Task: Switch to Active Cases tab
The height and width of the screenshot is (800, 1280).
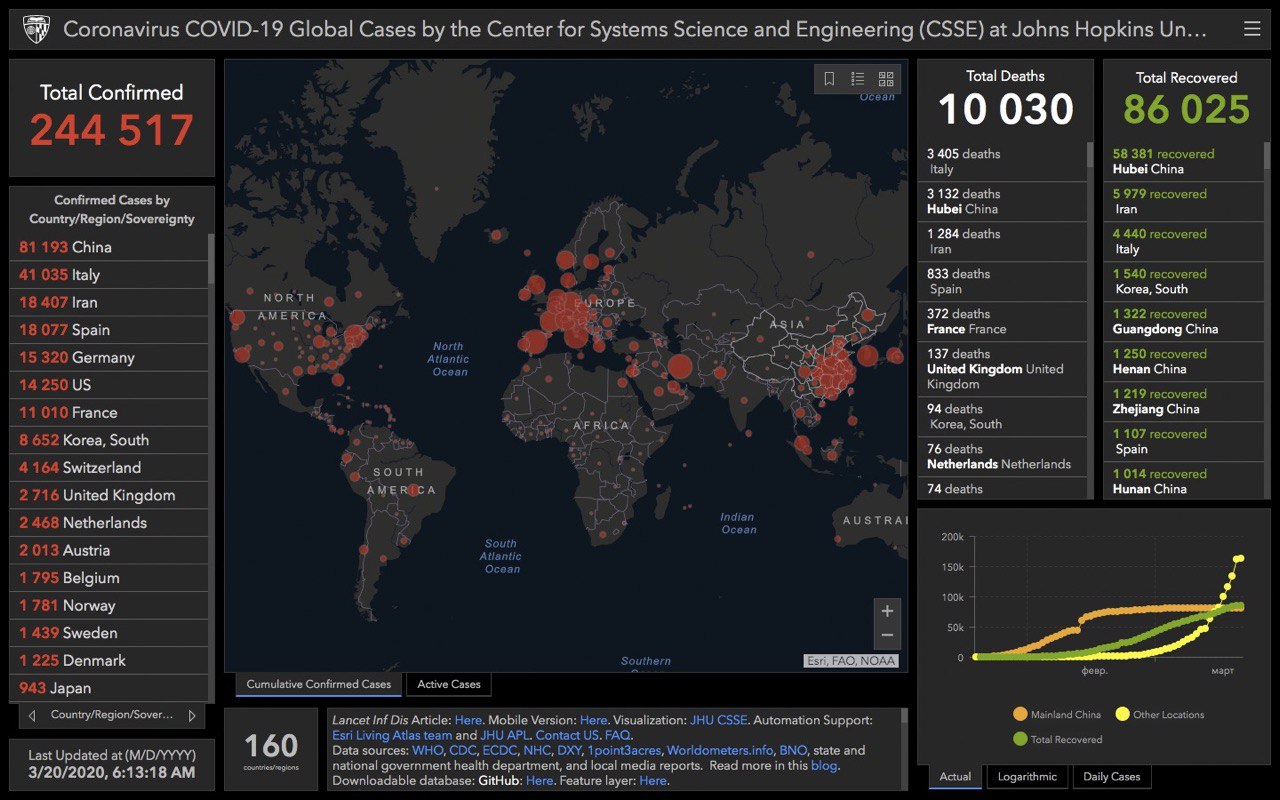Action: pos(449,684)
